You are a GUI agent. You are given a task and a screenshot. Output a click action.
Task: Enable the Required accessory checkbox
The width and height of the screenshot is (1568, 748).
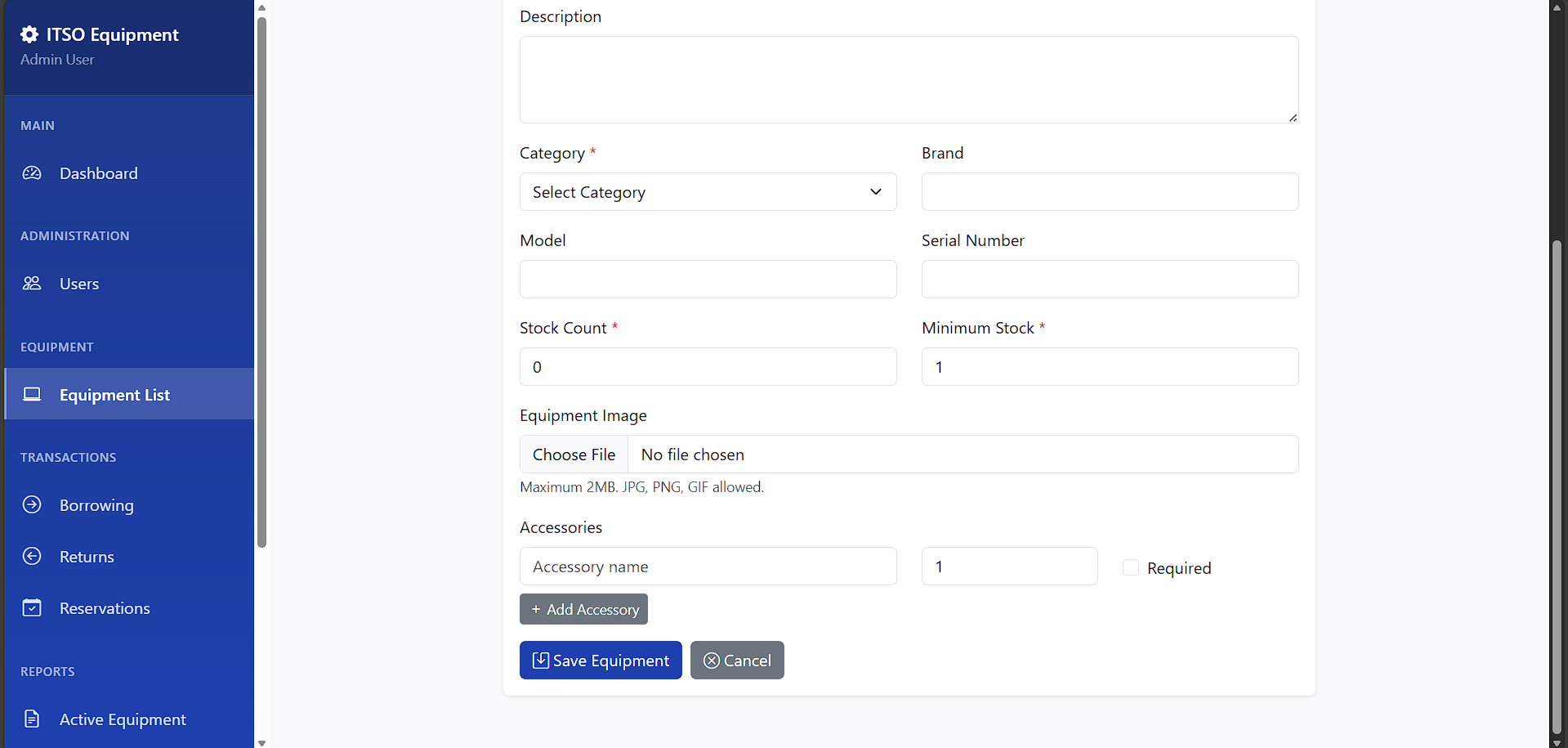1131,567
